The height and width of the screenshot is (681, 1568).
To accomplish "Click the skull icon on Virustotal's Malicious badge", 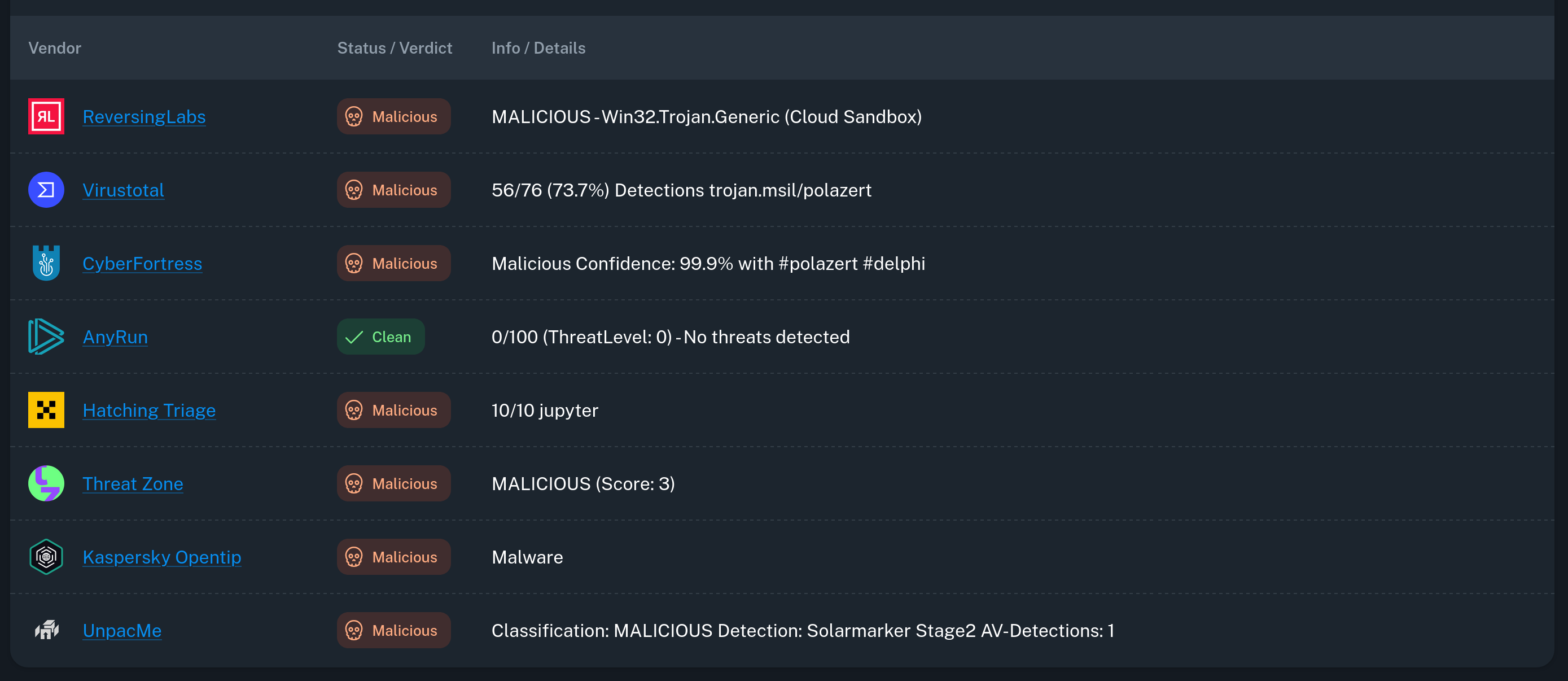I will pos(353,189).
